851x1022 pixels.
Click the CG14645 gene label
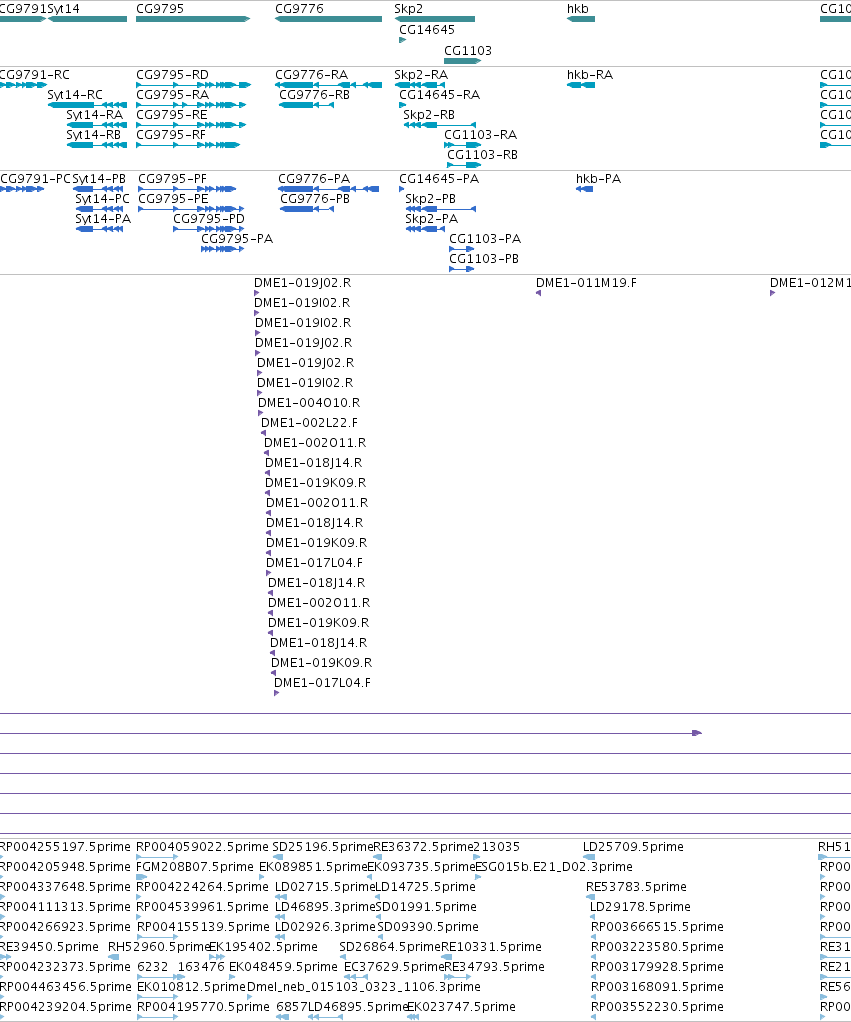(x=427, y=29)
